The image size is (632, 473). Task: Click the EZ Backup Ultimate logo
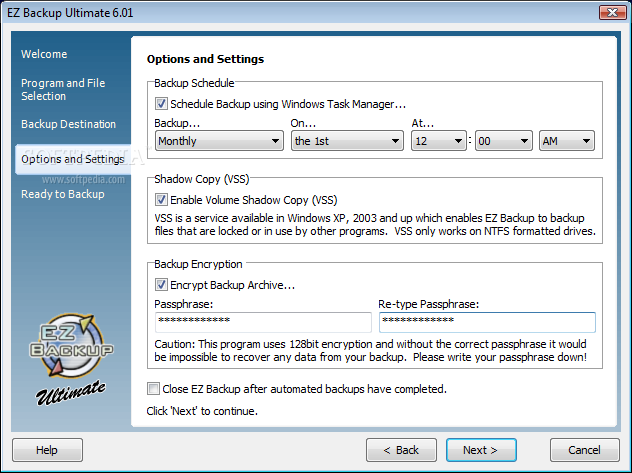[x=71, y=359]
